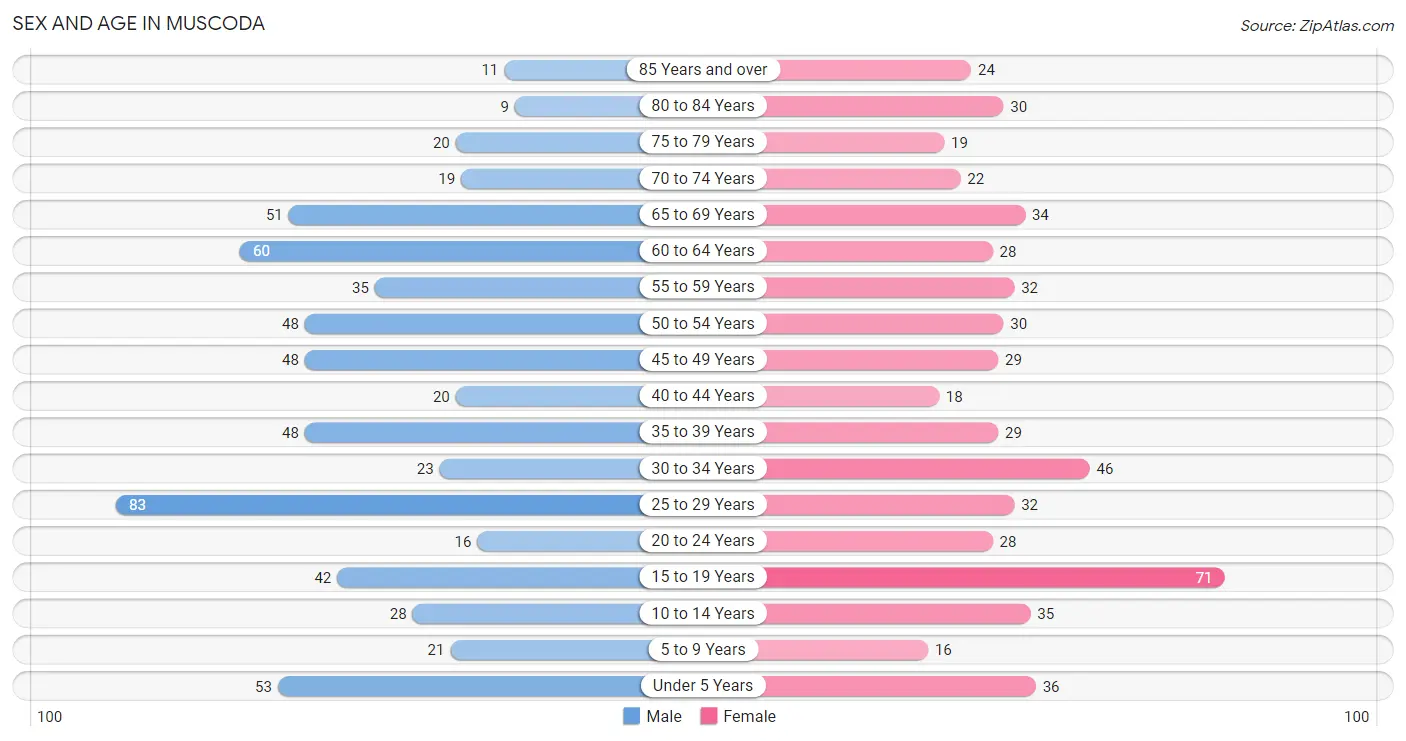The image size is (1406, 741).
Task: Select the female 80 to 84 Years bar
Action: pyautogui.click(x=884, y=106)
